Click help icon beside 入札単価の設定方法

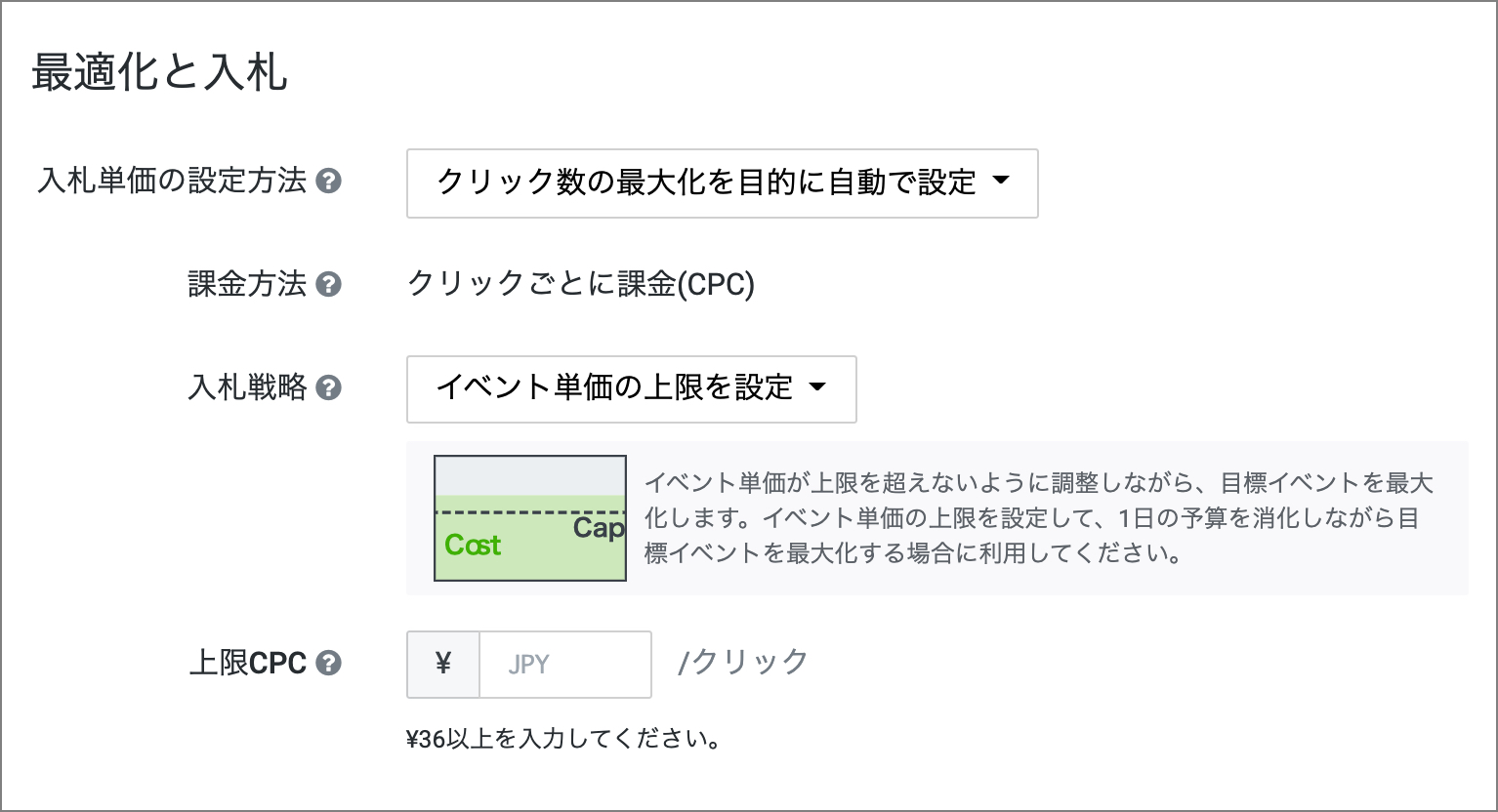(330, 182)
